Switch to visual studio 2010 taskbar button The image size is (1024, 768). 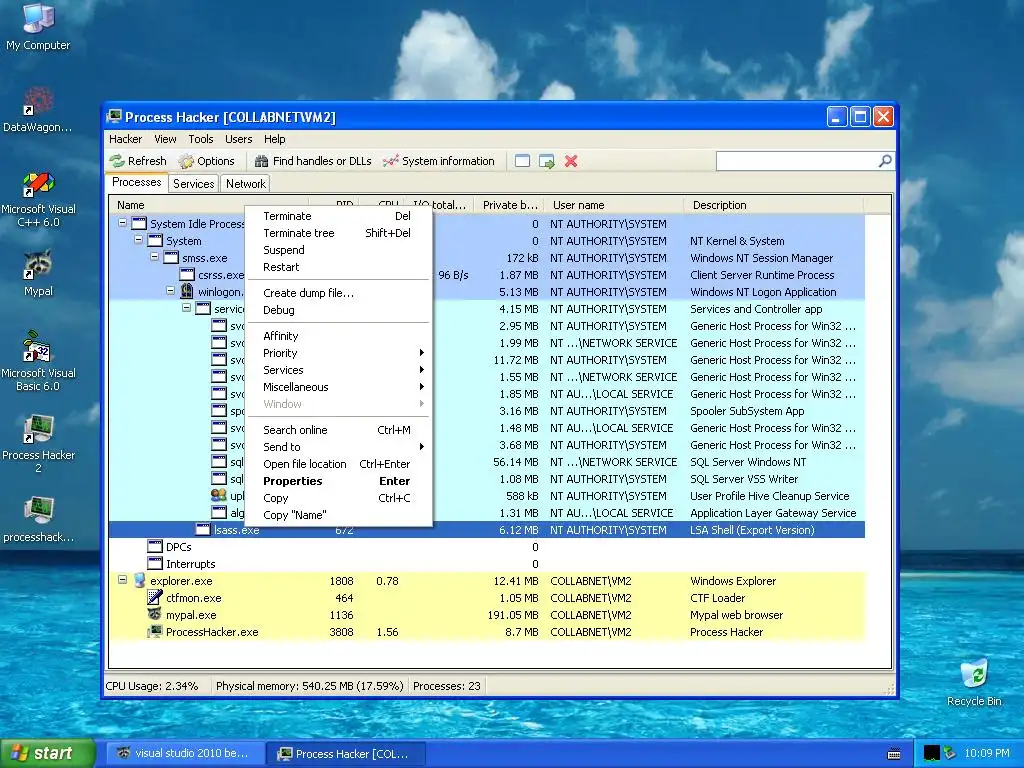(185, 753)
